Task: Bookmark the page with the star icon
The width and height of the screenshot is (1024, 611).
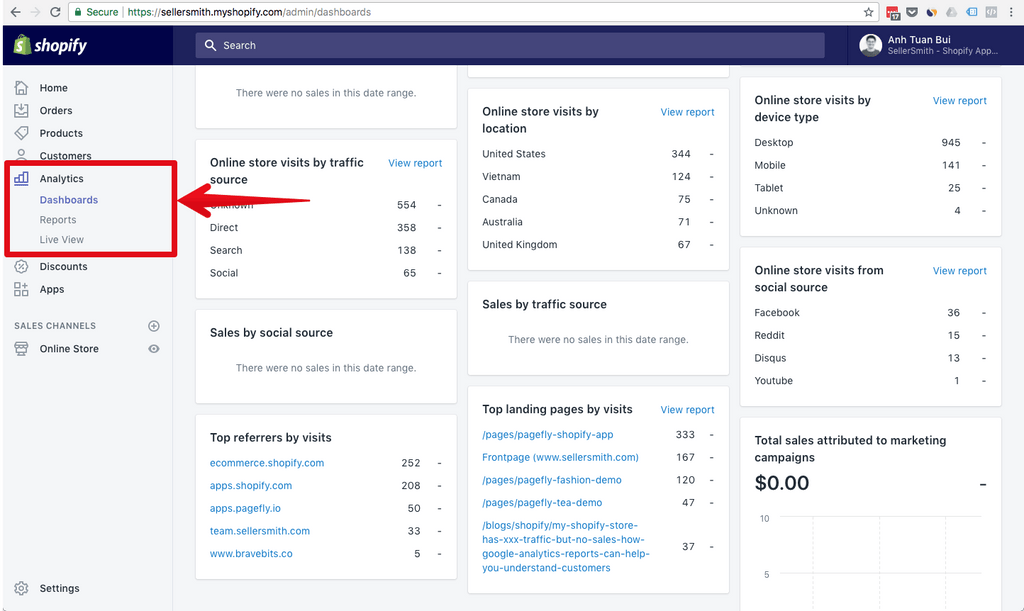Action: (869, 12)
